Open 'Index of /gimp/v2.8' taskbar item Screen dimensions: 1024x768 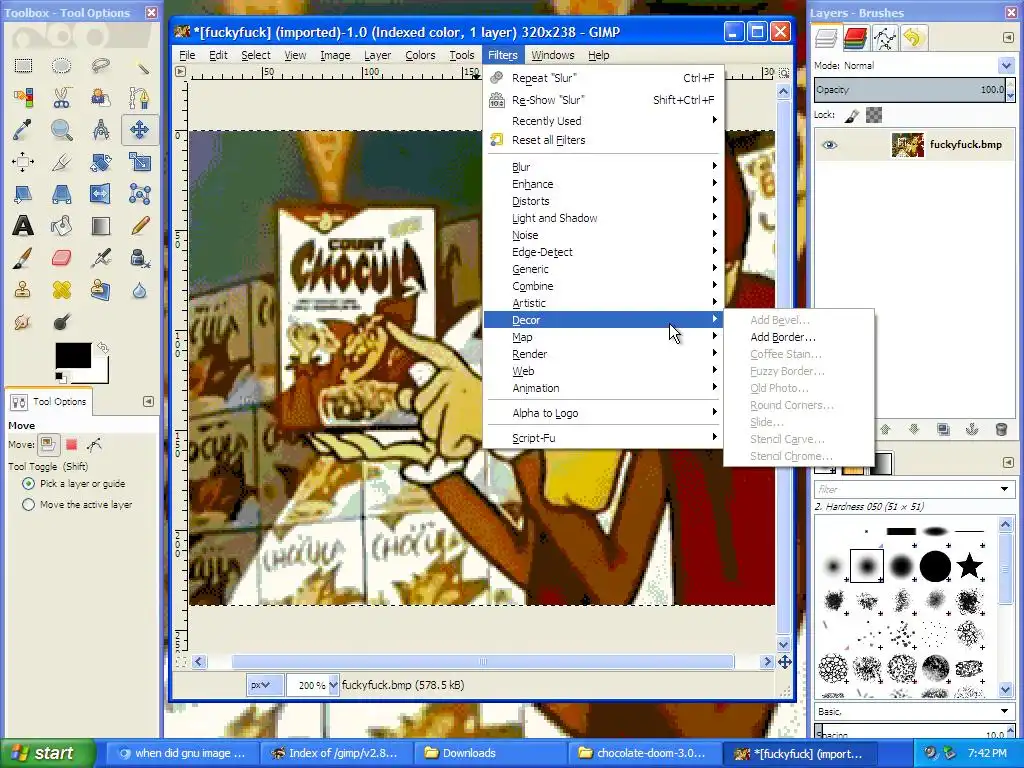click(x=336, y=753)
